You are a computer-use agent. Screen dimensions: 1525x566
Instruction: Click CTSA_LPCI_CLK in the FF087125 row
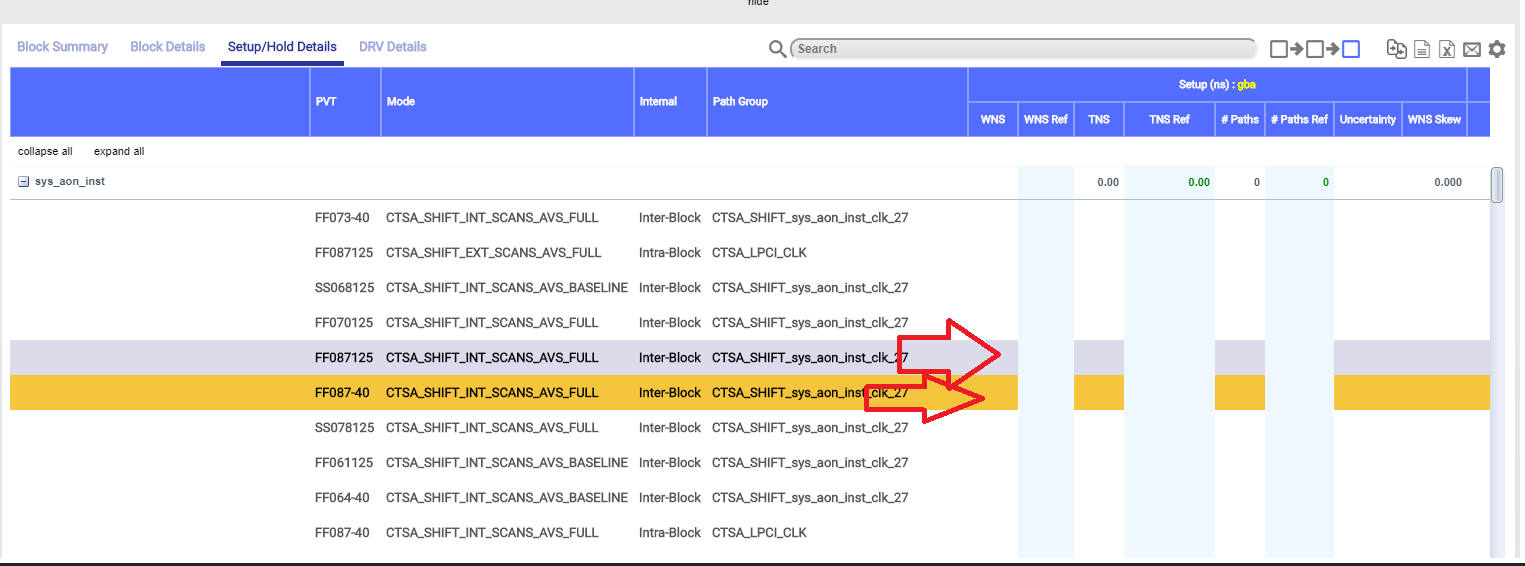pos(759,253)
